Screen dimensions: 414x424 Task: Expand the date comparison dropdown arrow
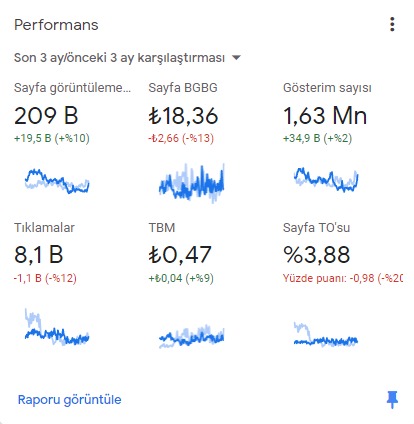click(x=236, y=58)
